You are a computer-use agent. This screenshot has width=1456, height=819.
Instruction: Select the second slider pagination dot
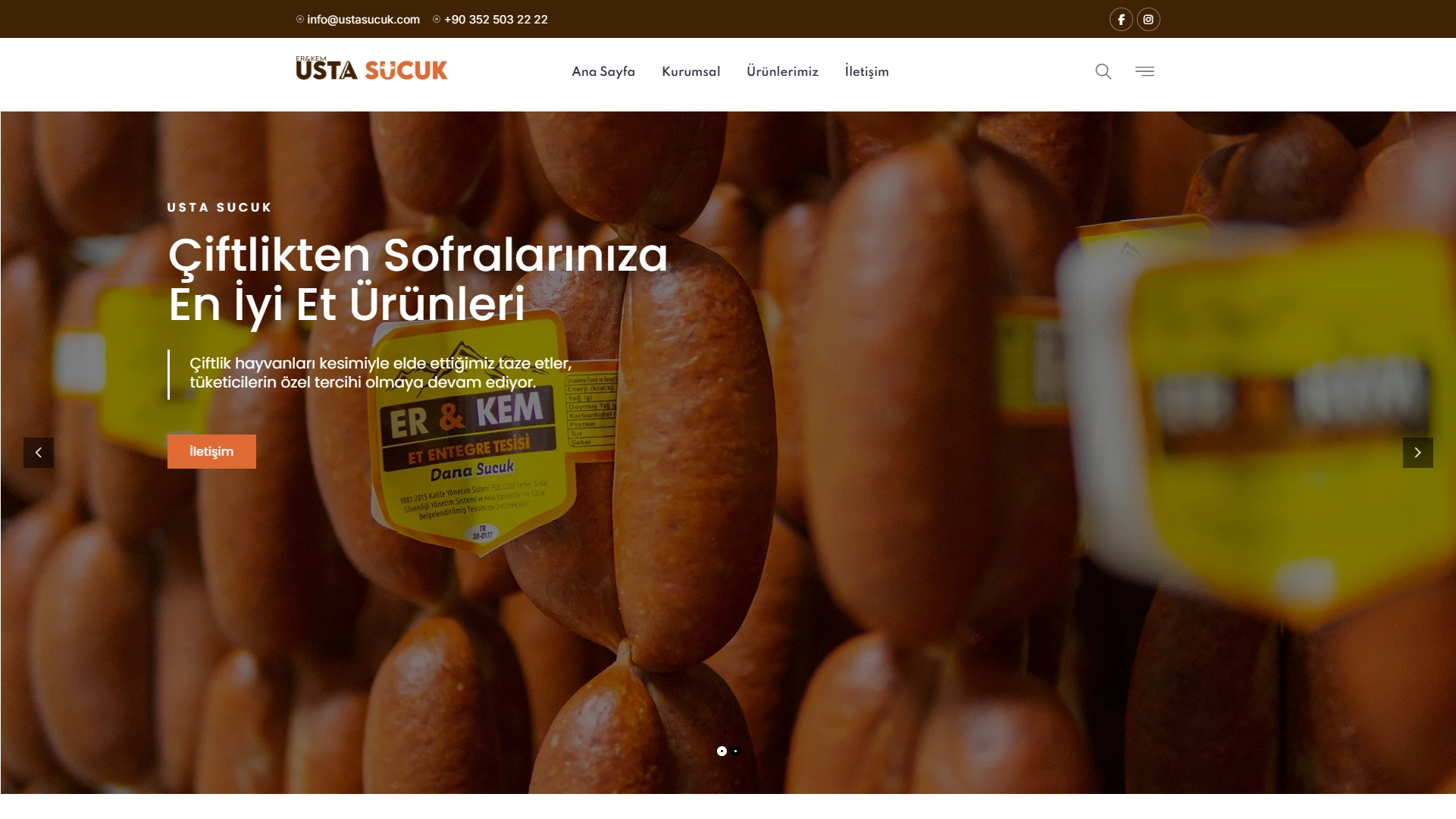tap(736, 752)
